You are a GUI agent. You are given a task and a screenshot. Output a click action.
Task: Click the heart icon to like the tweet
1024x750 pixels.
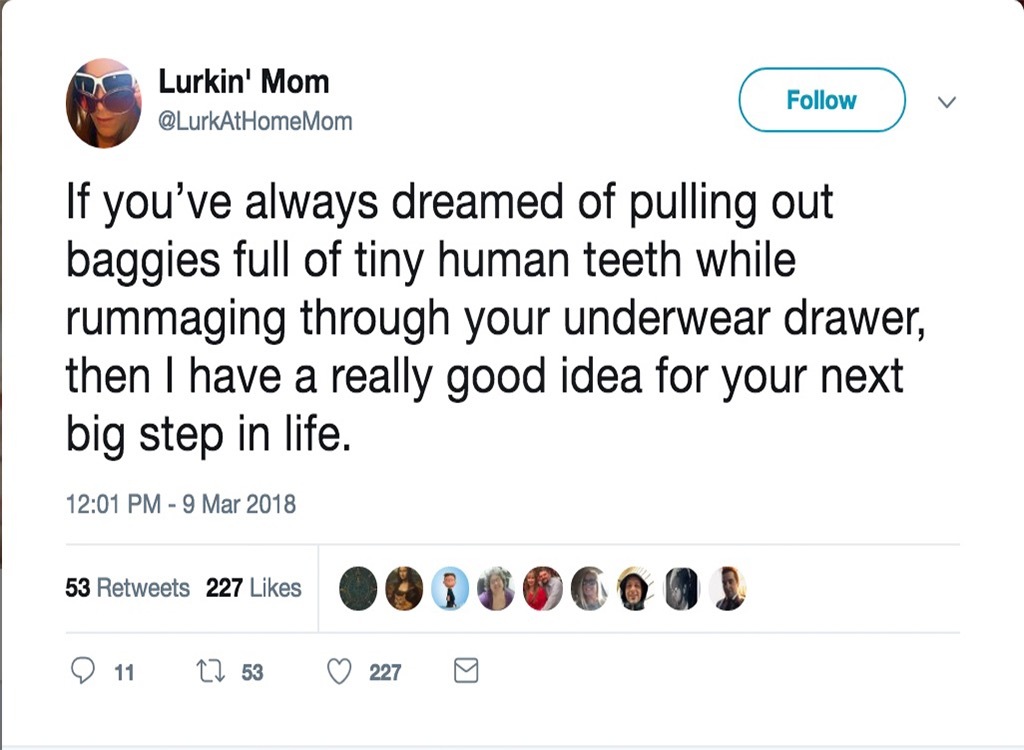click(x=340, y=671)
